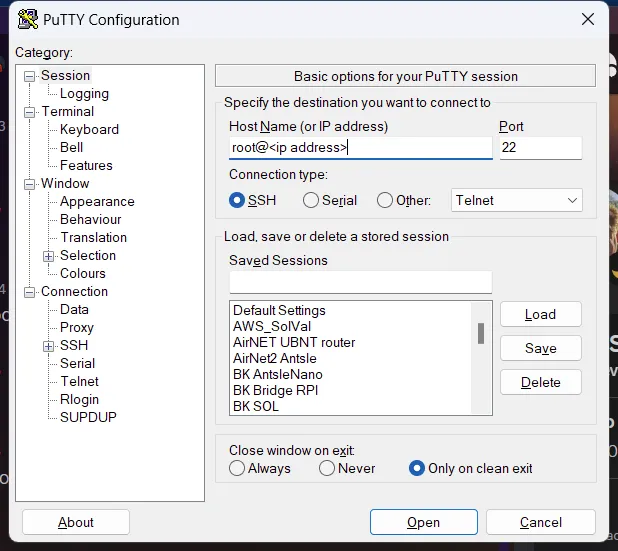The width and height of the screenshot is (618, 551).
Task: Open SUPDUP settings category
Action: pos(88,417)
